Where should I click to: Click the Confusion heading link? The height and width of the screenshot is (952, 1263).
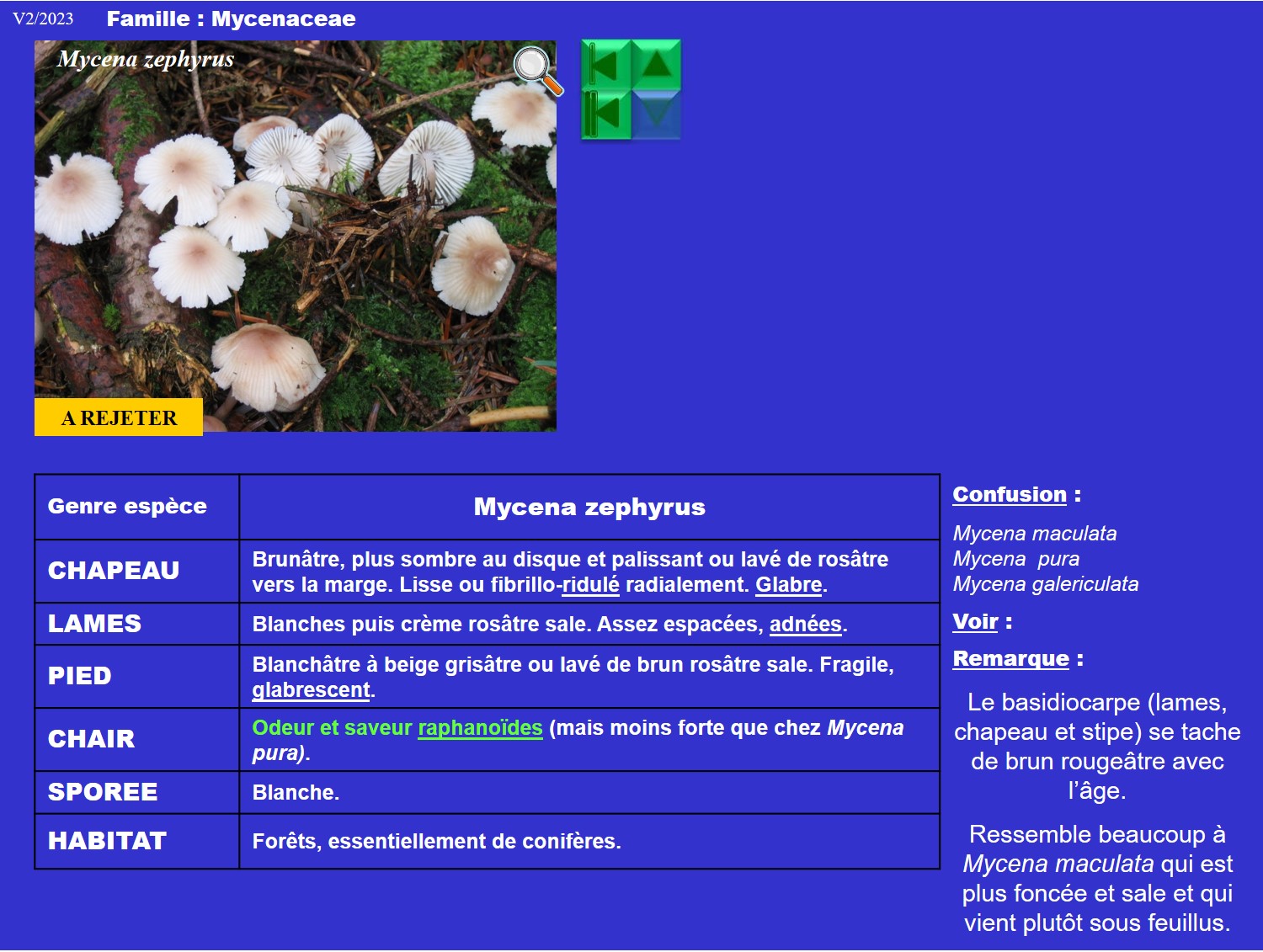pyautogui.click(x=1010, y=494)
